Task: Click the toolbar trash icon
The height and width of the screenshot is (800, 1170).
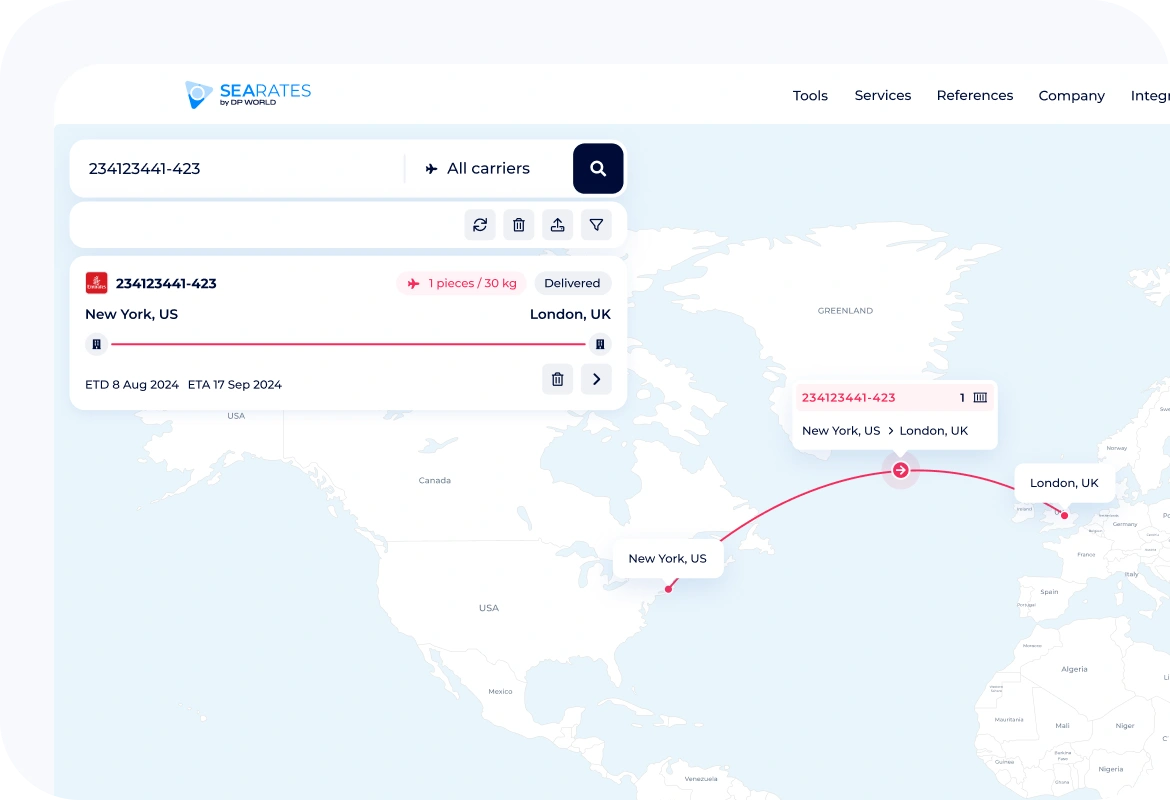Action: (x=519, y=225)
